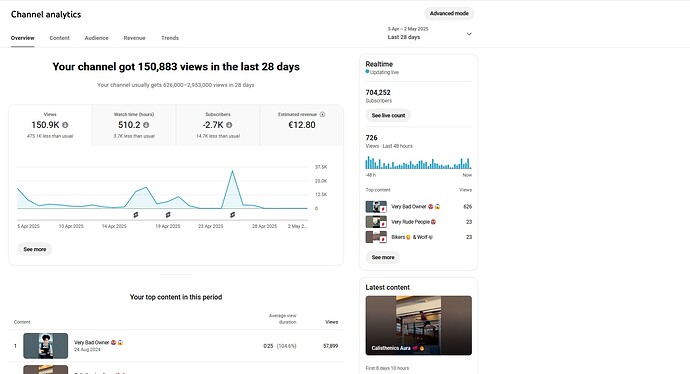Click info icon beside Subscribers -2.7K

[229, 125]
